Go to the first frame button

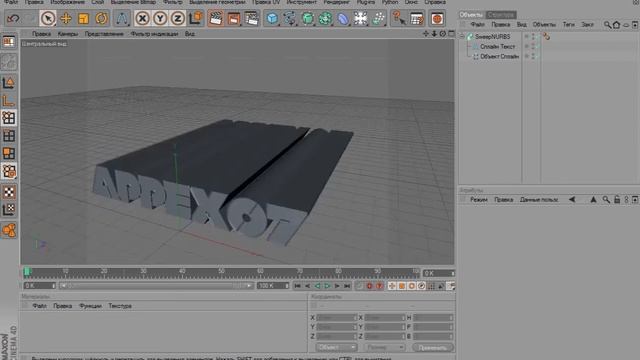[x=298, y=286]
